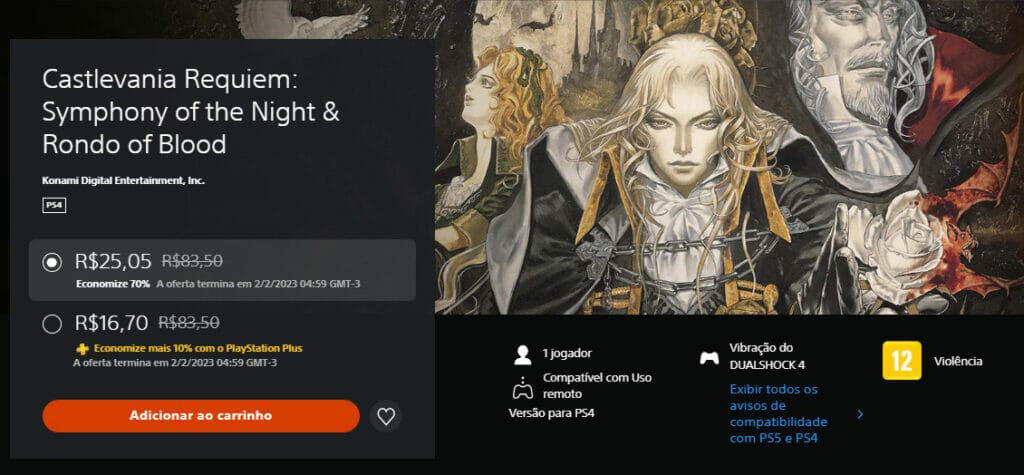The width and height of the screenshot is (1024, 475).
Task: Click the Remote Play controller icon
Action: pos(522,387)
